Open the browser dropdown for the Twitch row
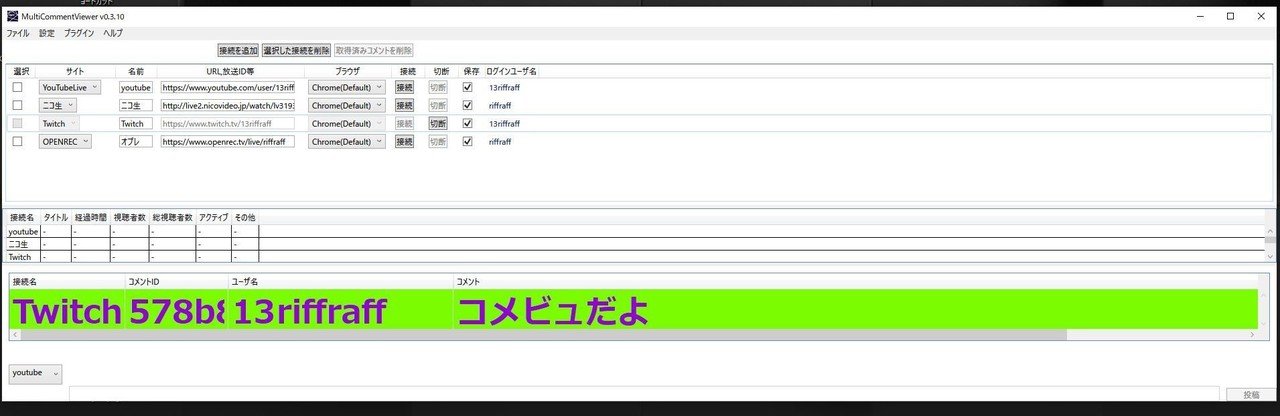The height and width of the screenshot is (416, 1280). click(346, 123)
